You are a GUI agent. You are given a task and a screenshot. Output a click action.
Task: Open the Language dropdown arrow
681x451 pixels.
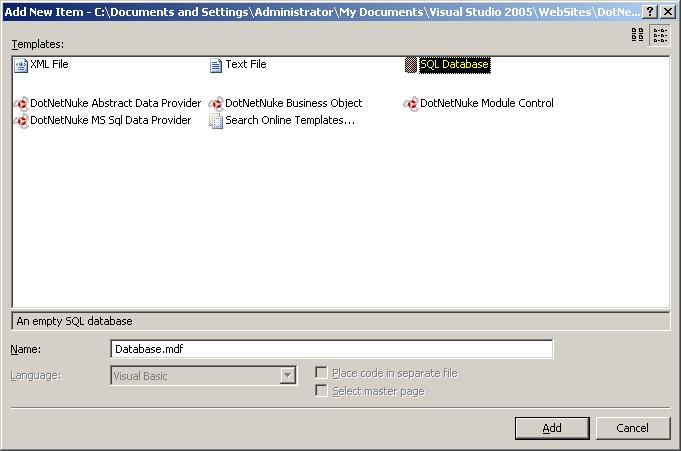coord(288,376)
